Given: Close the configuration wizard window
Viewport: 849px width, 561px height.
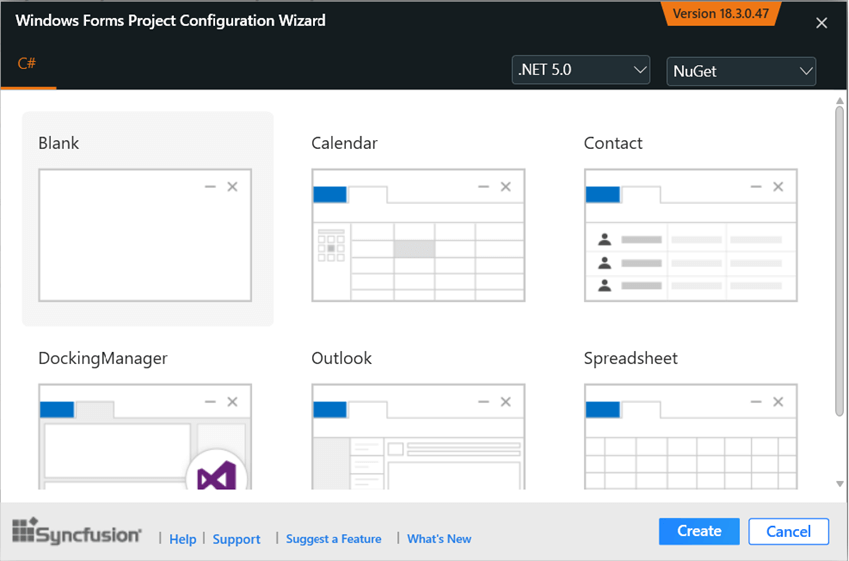Looking at the screenshot, I should pos(822,23).
